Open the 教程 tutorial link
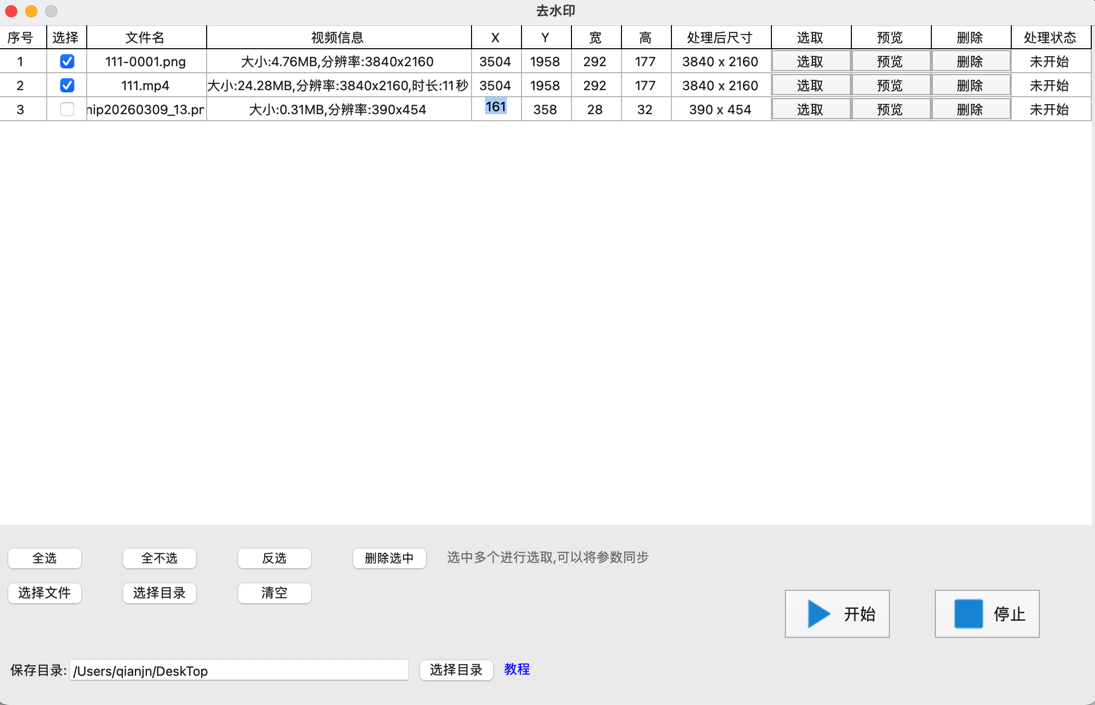Screen dimensions: 1095x705 [x=517, y=670]
